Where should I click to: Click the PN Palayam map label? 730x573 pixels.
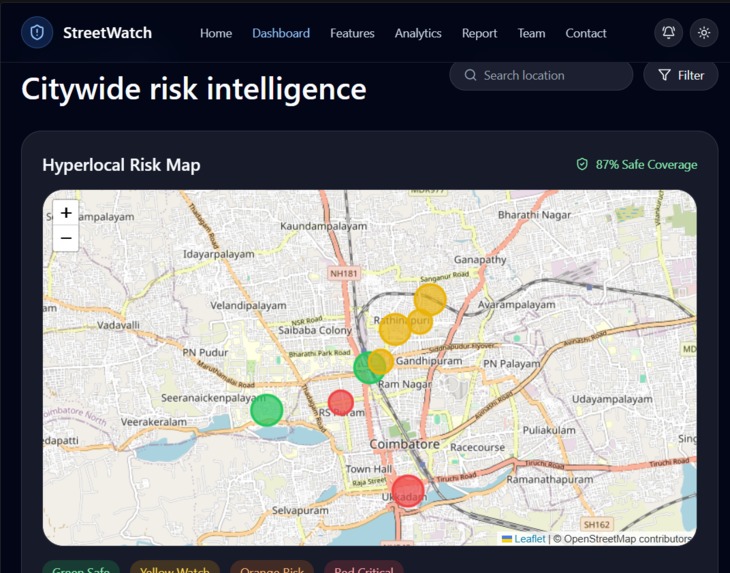click(x=512, y=364)
